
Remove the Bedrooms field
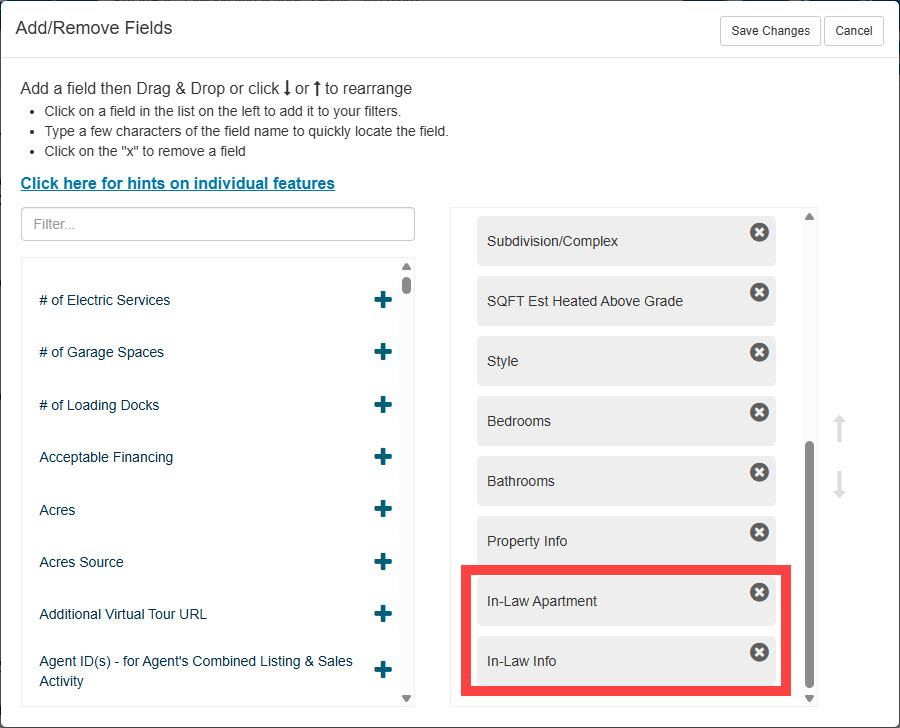[759, 412]
